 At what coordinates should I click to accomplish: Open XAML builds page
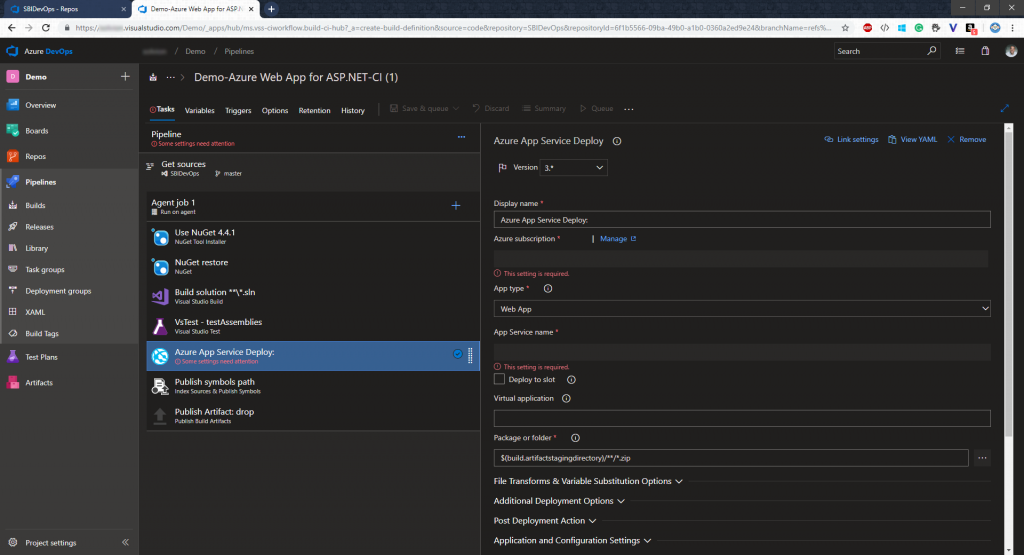[35, 312]
